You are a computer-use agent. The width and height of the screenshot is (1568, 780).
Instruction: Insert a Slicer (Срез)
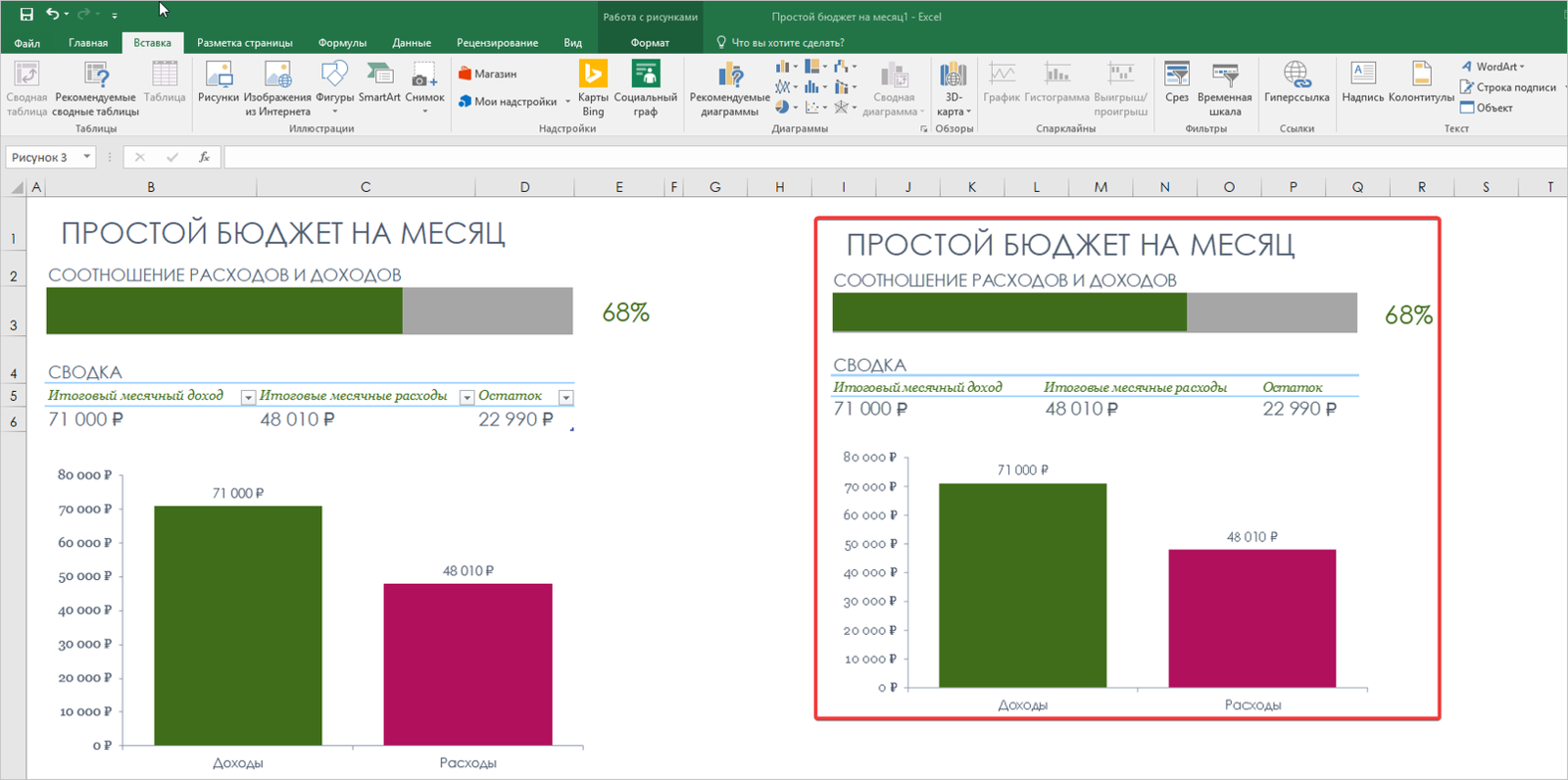tap(1176, 82)
